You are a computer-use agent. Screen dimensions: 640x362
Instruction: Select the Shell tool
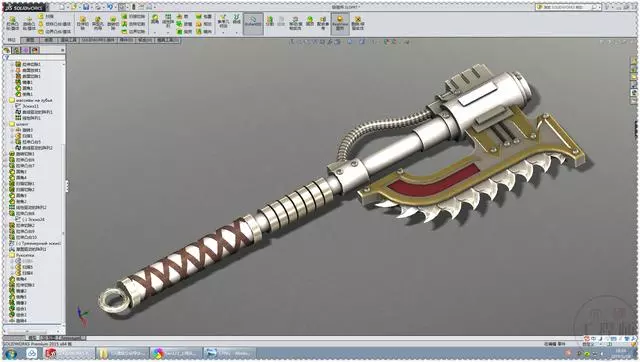click(x=183, y=31)
